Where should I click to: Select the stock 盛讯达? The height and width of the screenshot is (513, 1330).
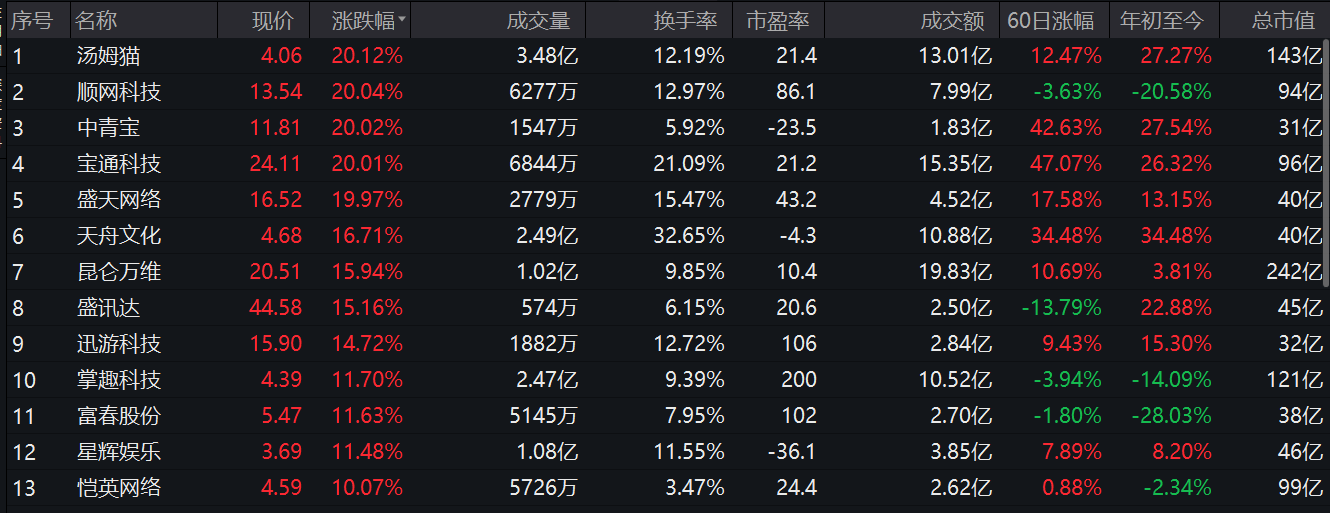108,308
